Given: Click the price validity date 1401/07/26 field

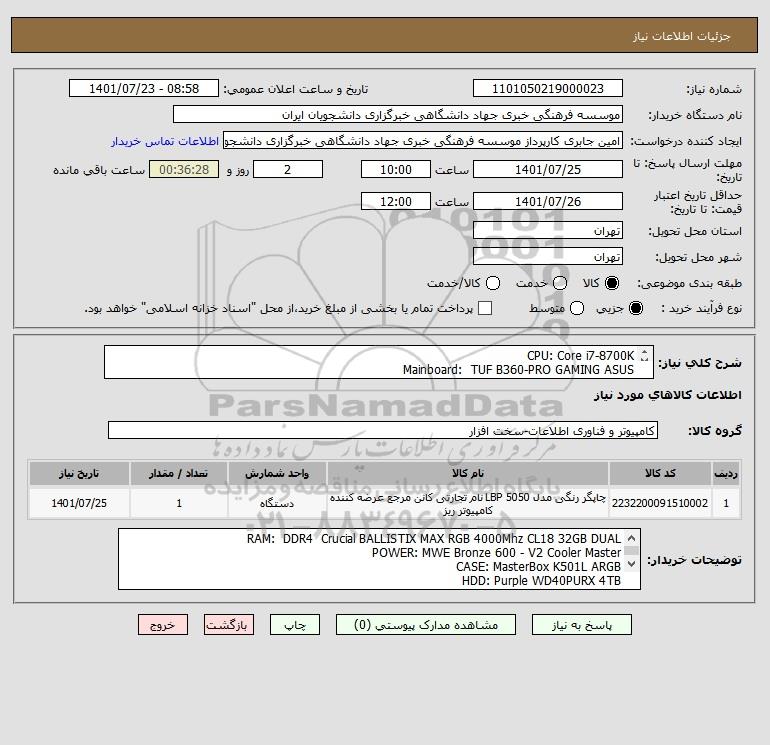Looking at the screenshot, I should tap(548, 201).
